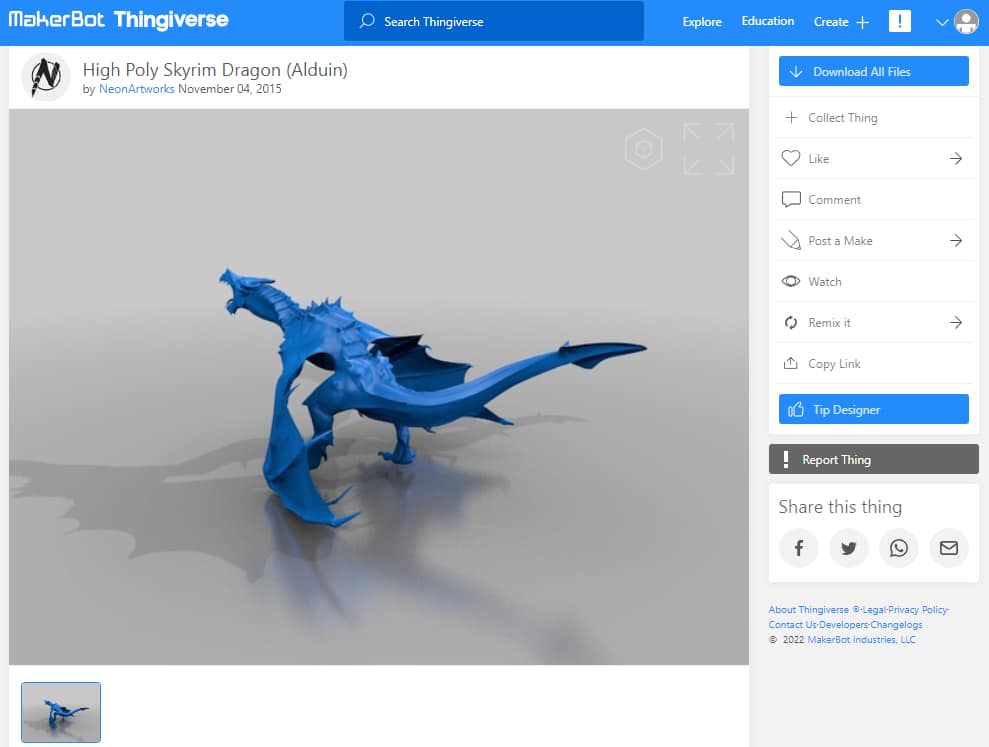Image resolution: width=989 pixels, height=747 pixels.
Task: Focus the Search Thingiverse field
Action: click(494, 21)
